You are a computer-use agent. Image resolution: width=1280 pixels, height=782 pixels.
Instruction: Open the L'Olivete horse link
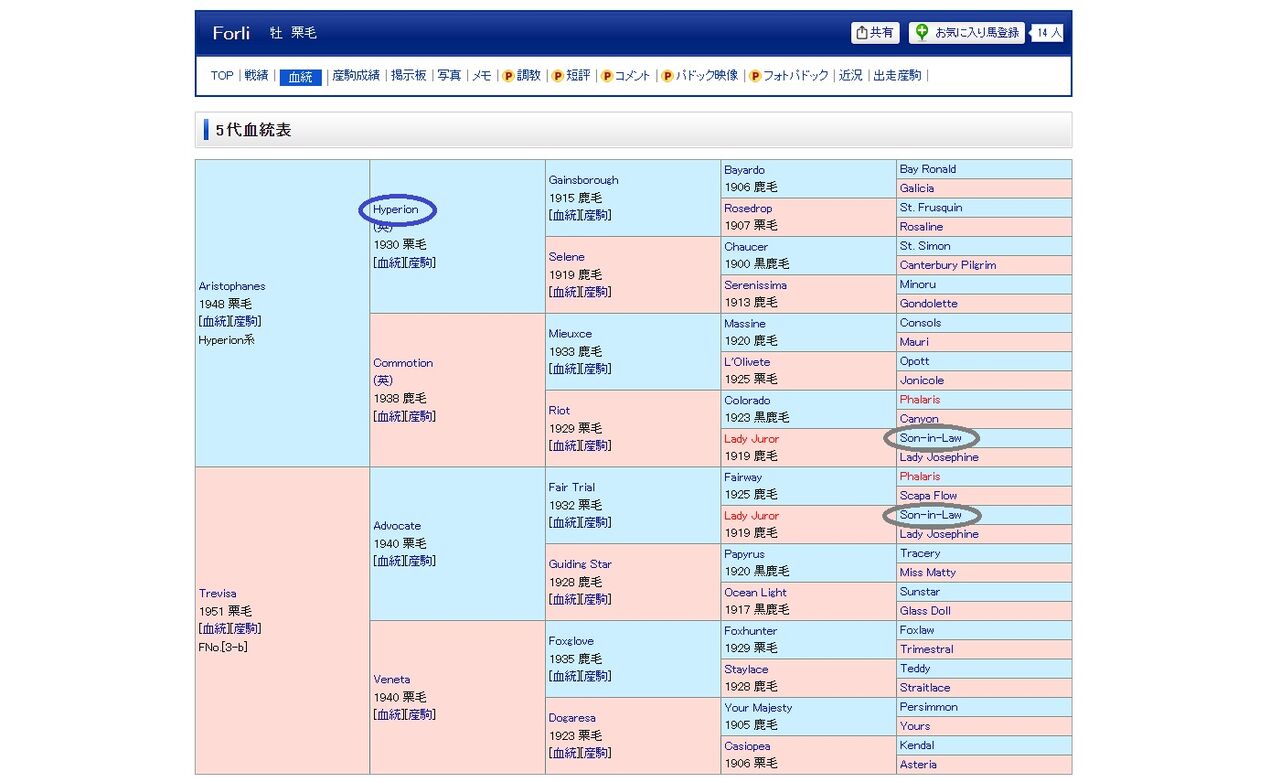click(x=747, y=362)
